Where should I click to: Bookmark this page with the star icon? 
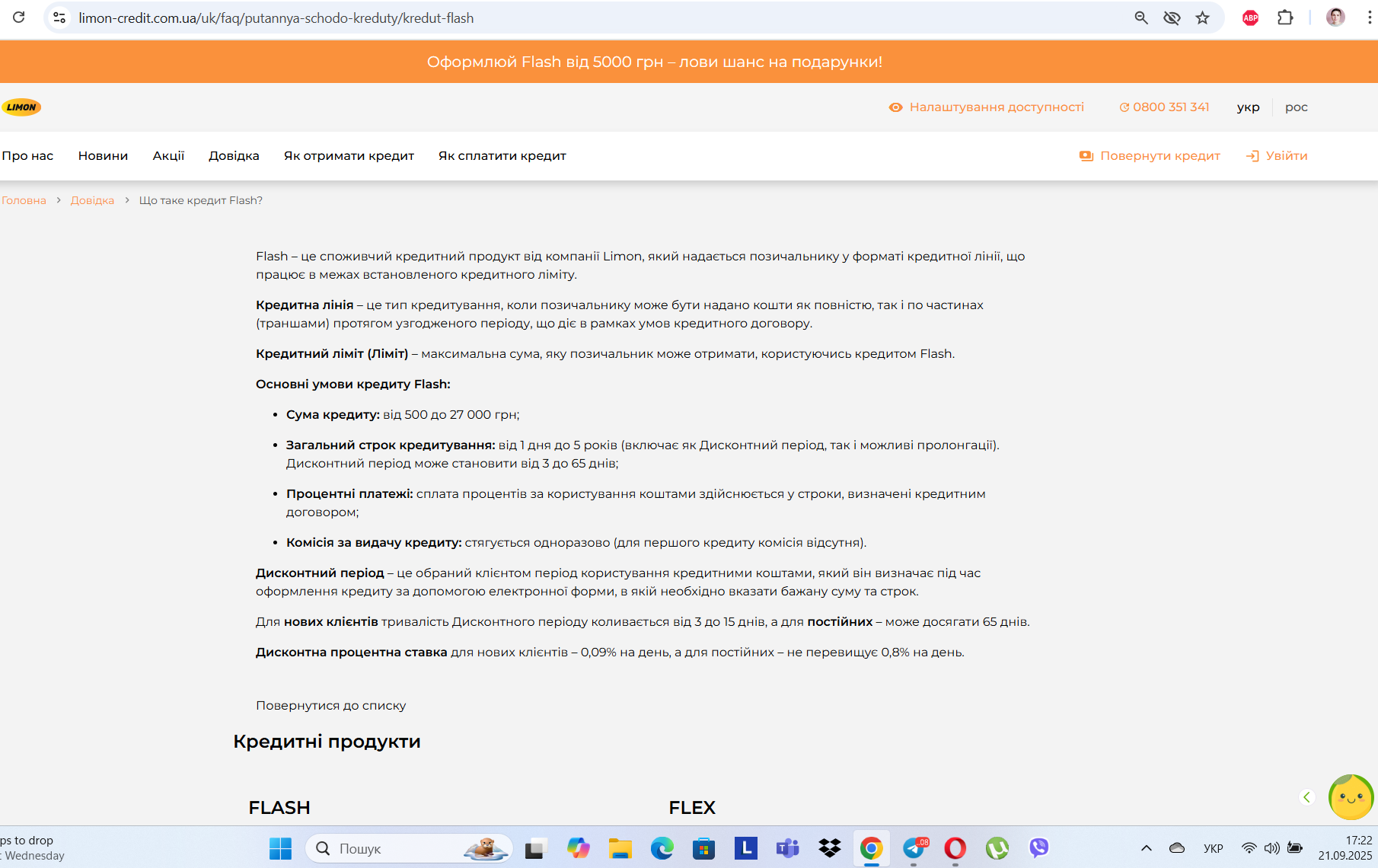click(x=1202, y=18)
